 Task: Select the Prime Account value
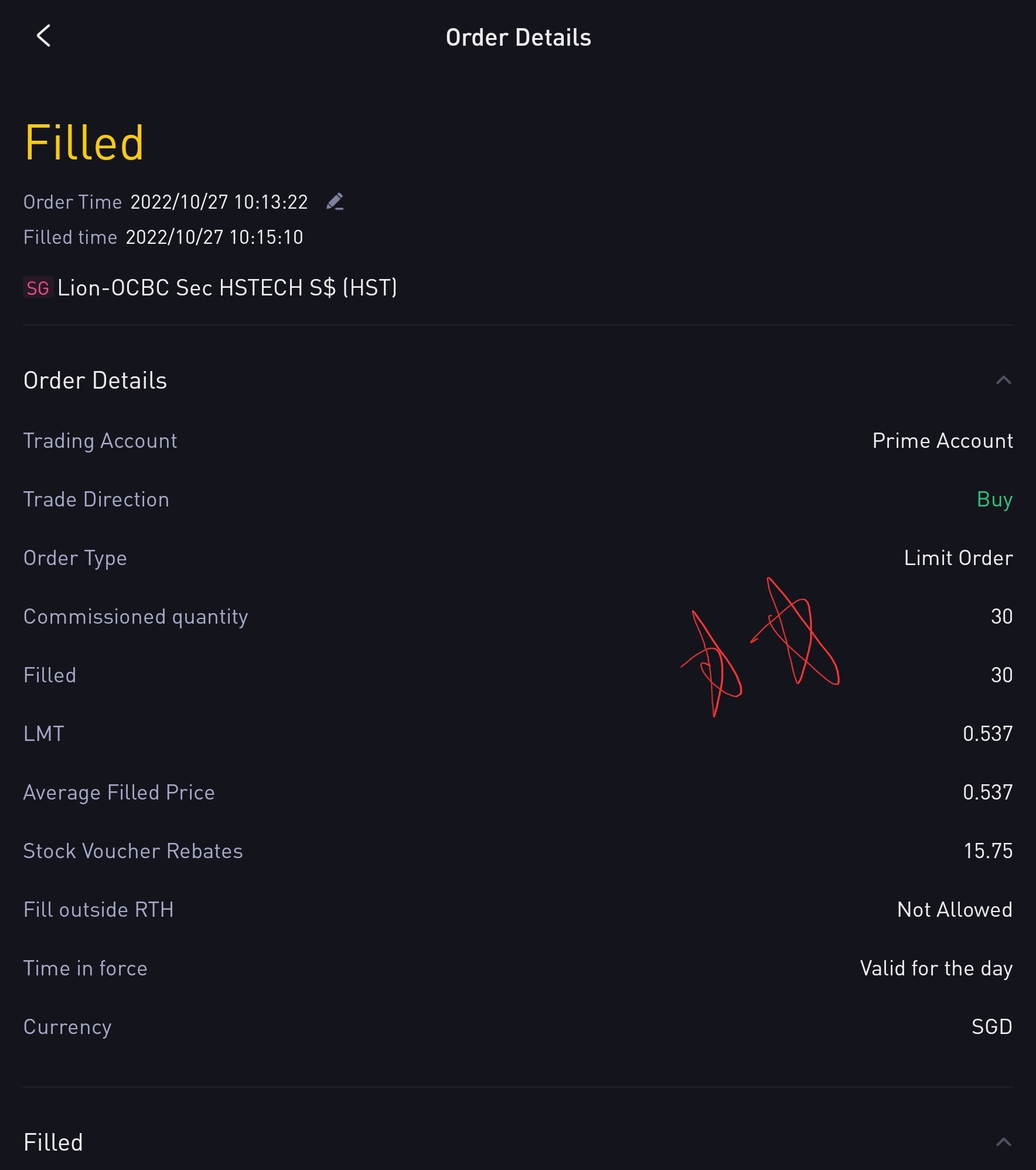942,441
